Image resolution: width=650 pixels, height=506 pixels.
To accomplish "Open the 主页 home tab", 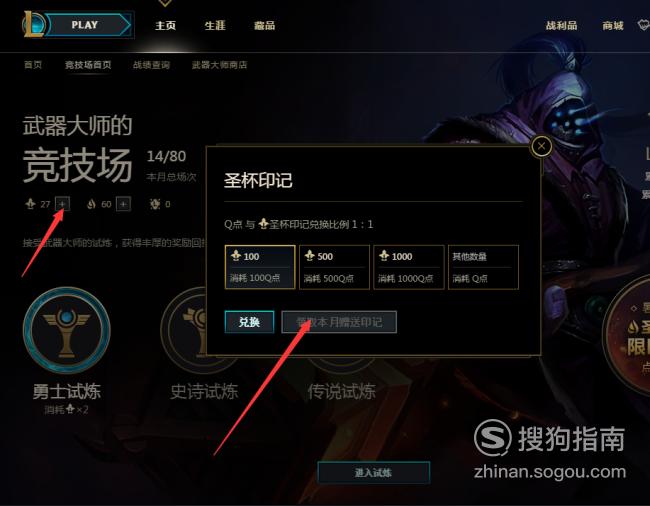I will (165, 25).
